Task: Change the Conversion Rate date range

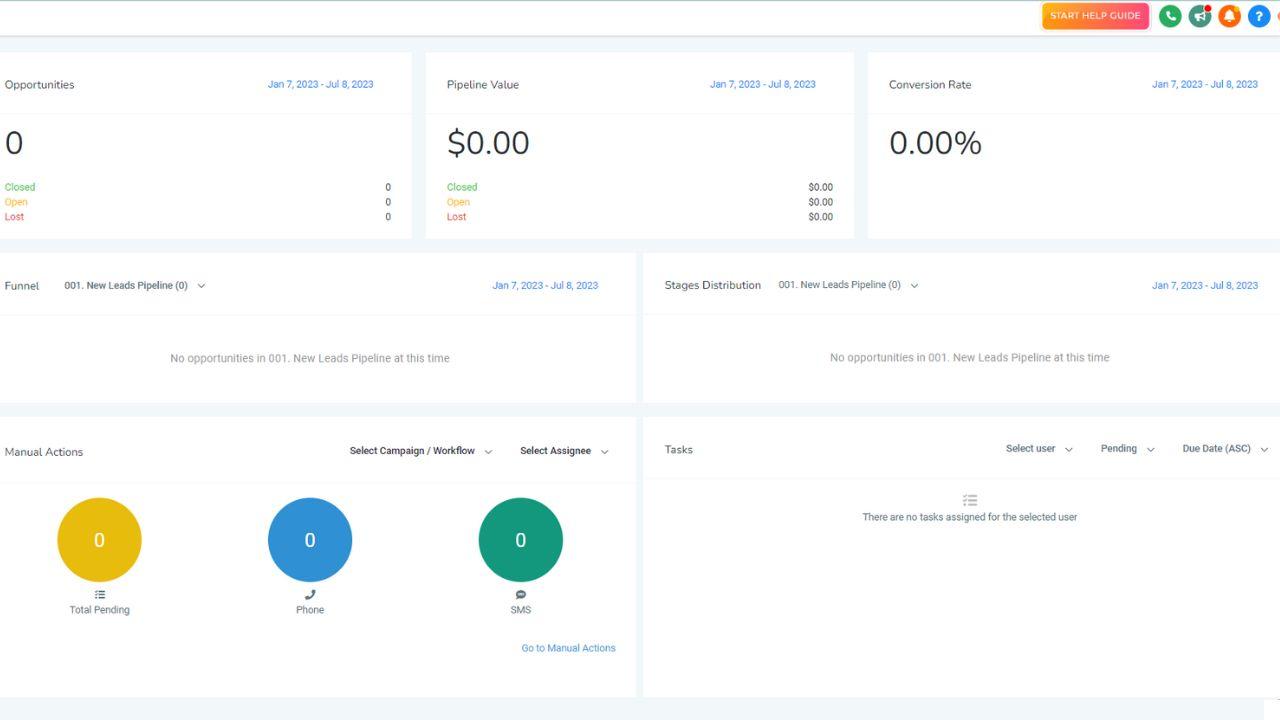Action: coord(1205,84)
